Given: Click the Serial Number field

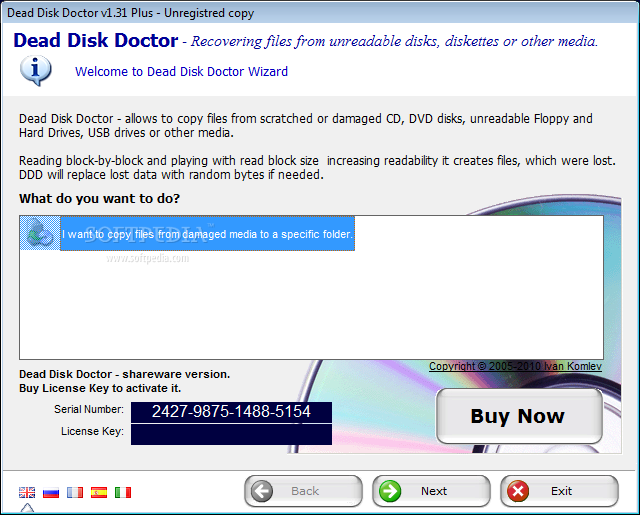Looking at the screenshot, I should [231, 412].
